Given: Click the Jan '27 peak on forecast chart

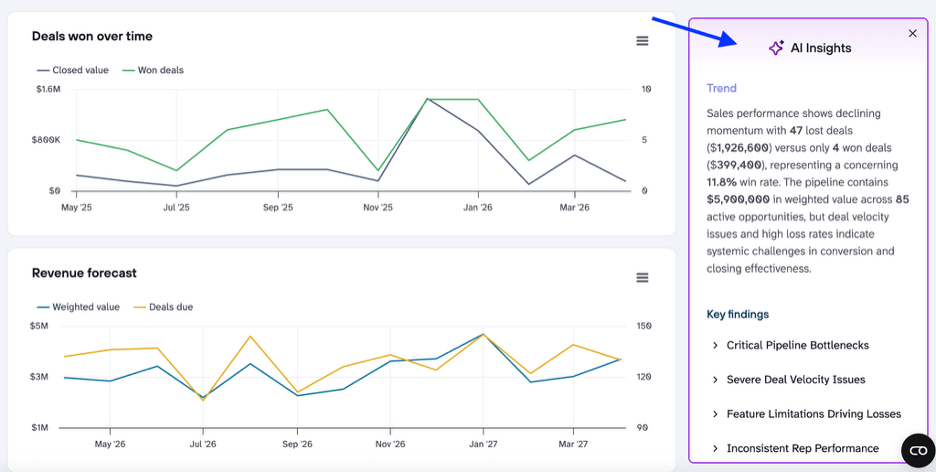Looking at the screenshot, I should pos(483,334).
